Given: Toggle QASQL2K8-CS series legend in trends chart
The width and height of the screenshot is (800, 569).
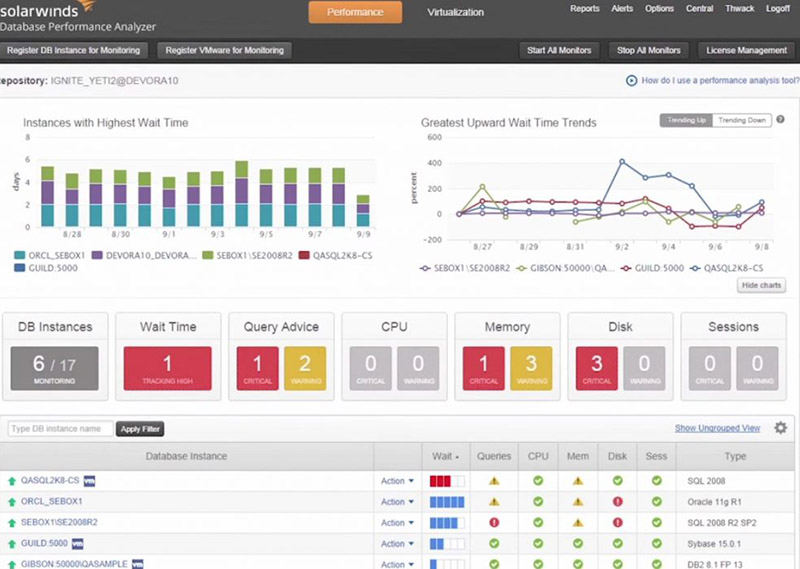Looking at the screenshot, I should click(727, 268).
